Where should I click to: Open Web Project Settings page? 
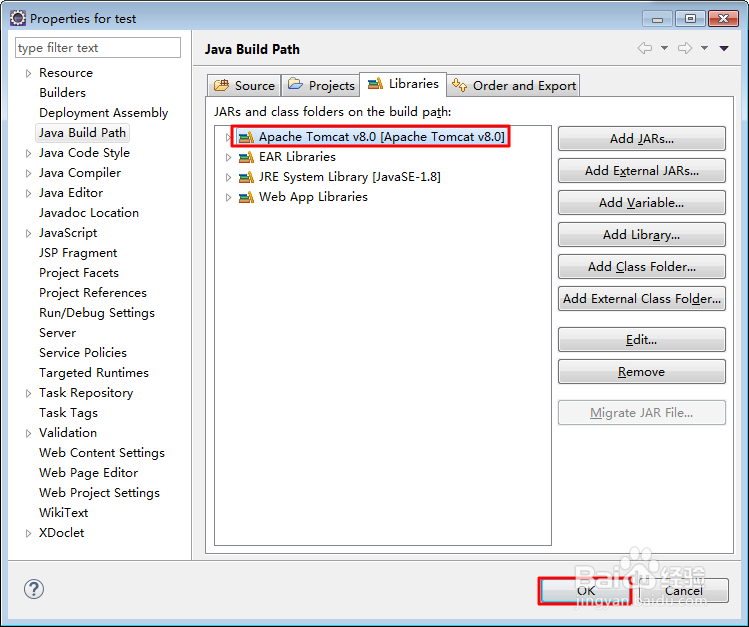click(99, 493)
